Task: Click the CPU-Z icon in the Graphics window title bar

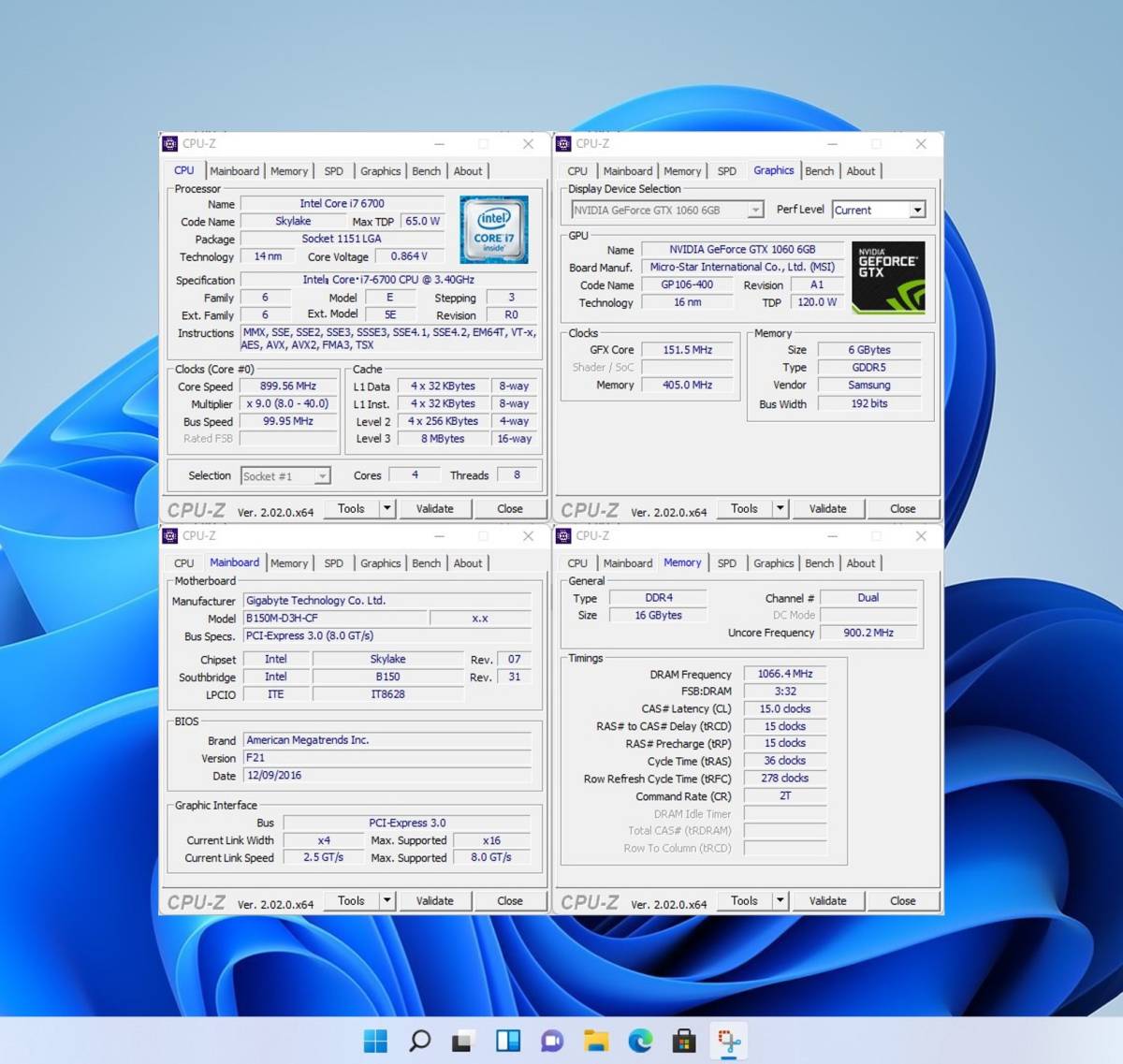Action: click(563, 144)
